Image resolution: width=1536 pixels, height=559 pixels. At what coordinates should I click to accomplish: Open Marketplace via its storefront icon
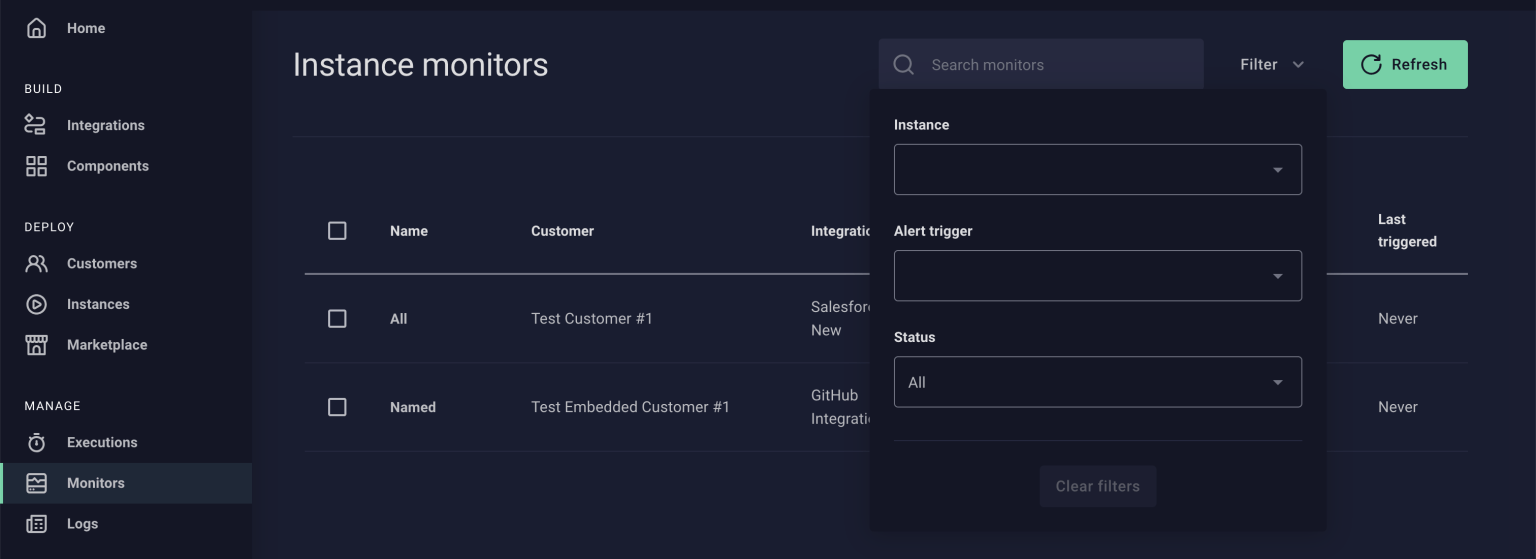pyautogui.click(x=36, y=345)
